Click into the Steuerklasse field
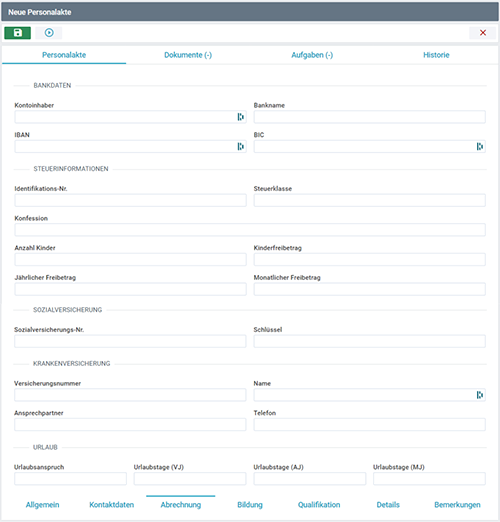500x522 pixels. [x=369, y=200]
